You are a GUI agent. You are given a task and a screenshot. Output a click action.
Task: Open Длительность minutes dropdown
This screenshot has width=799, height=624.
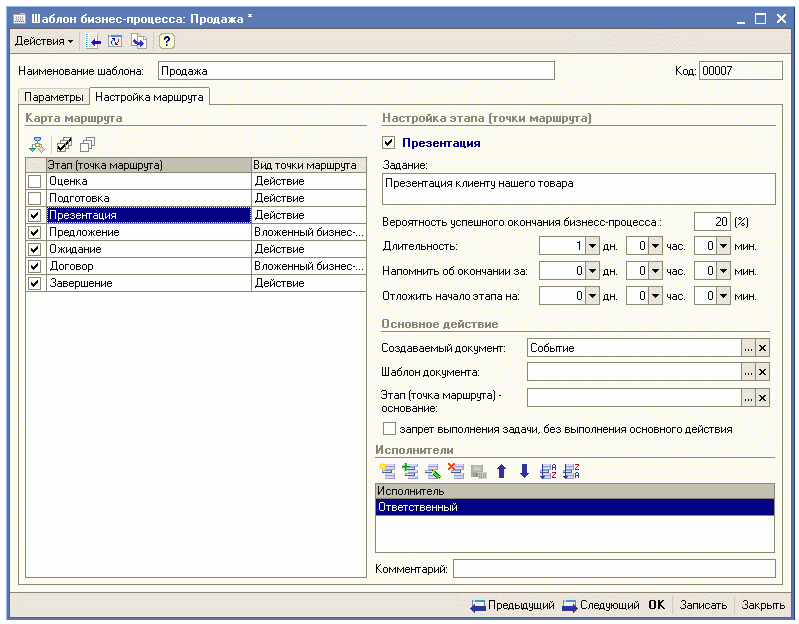[x=724, y=247]
